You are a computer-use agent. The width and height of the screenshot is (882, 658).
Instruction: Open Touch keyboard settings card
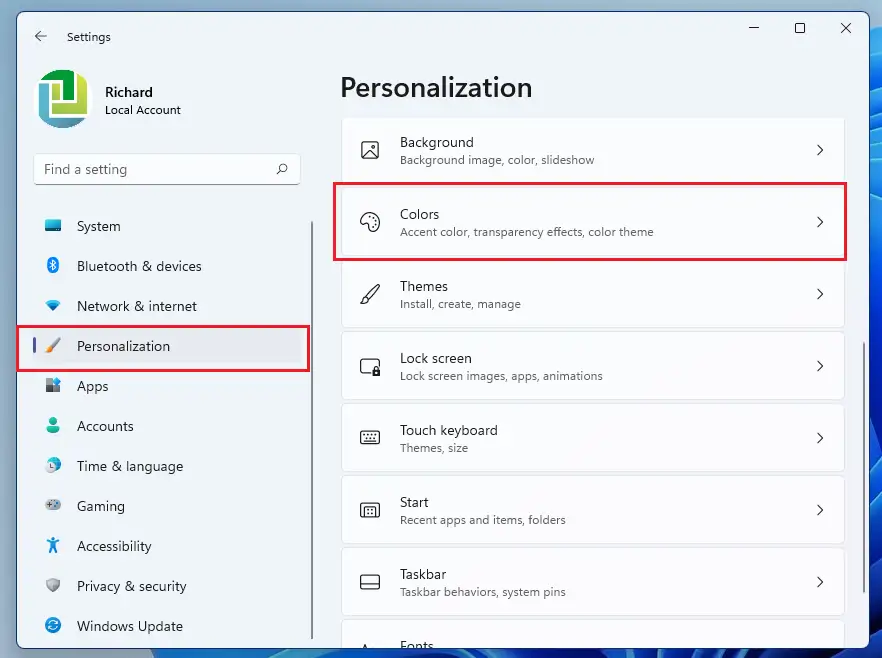(593, 438)
